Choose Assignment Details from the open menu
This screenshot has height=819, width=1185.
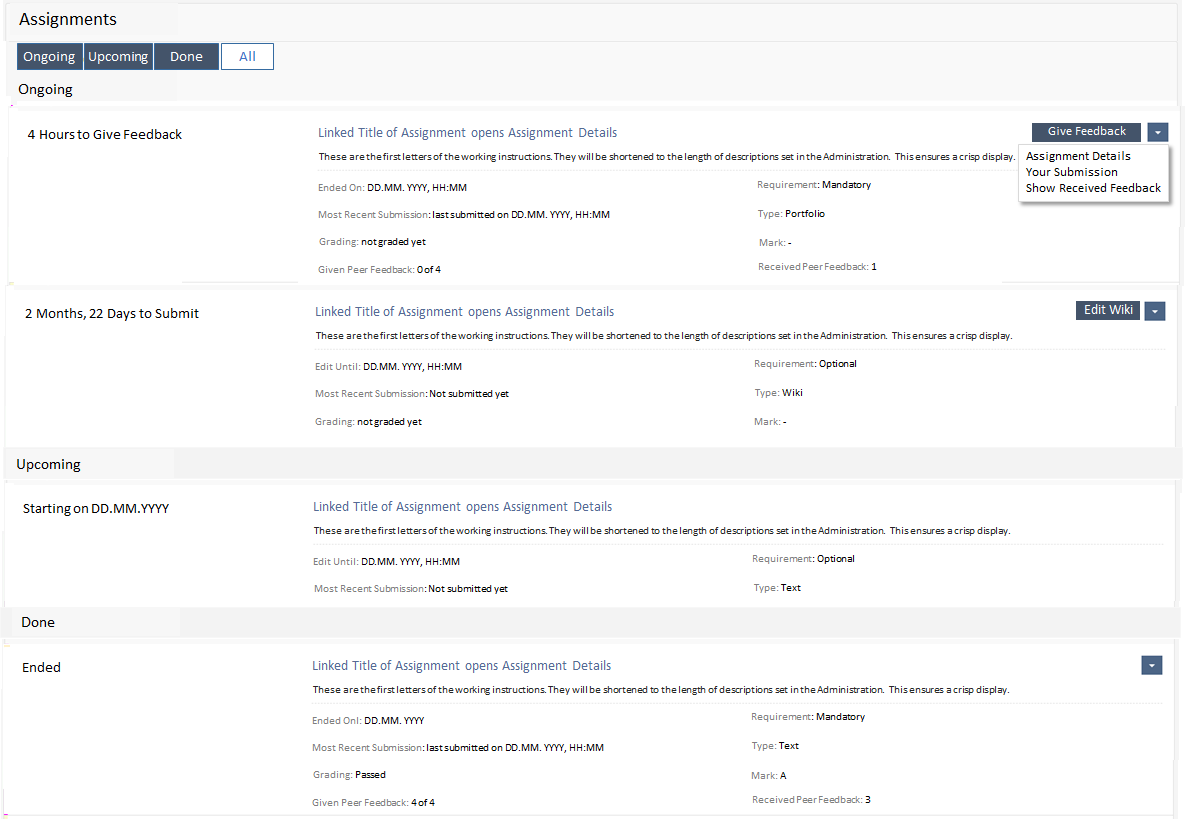(x=1078, y=156)
